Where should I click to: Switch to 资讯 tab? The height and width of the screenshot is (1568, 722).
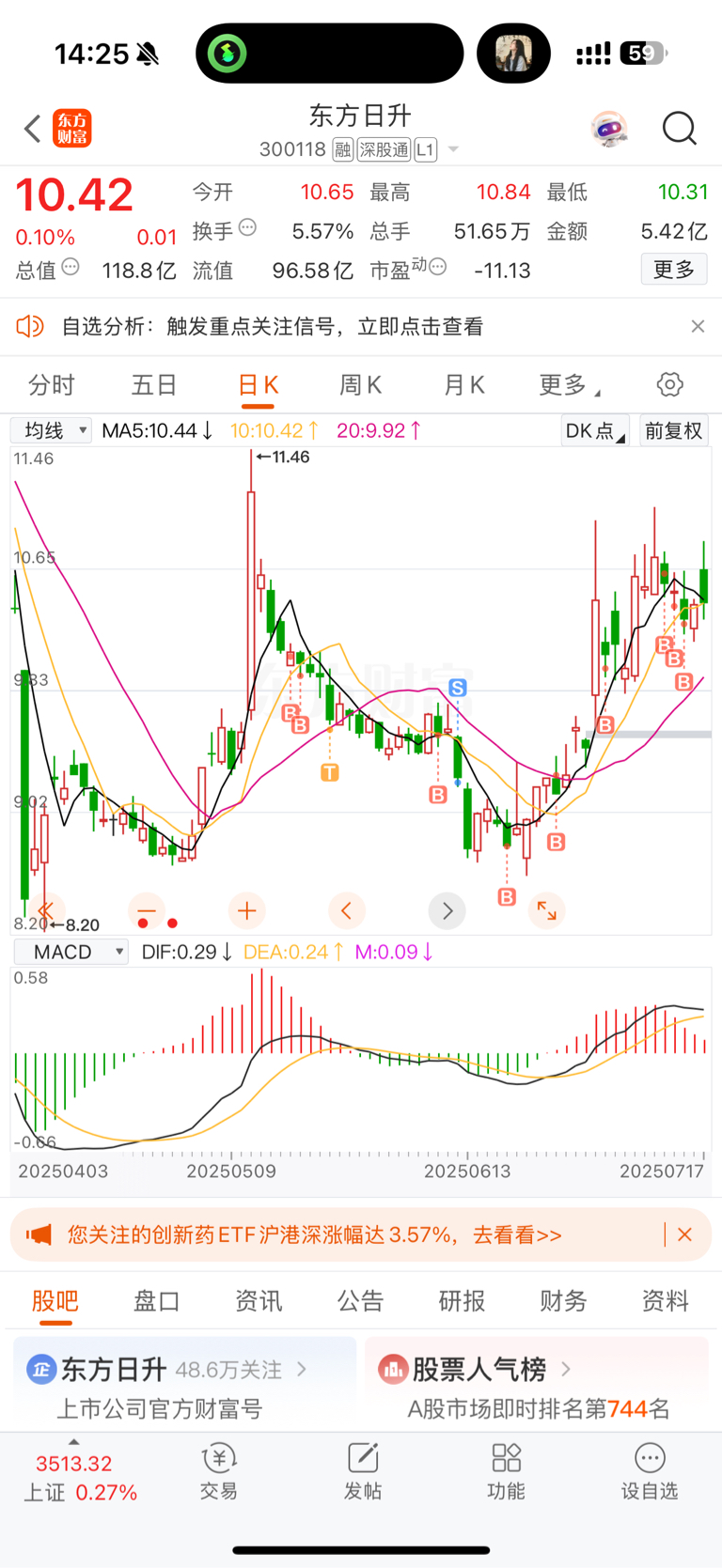point(259,1301)
